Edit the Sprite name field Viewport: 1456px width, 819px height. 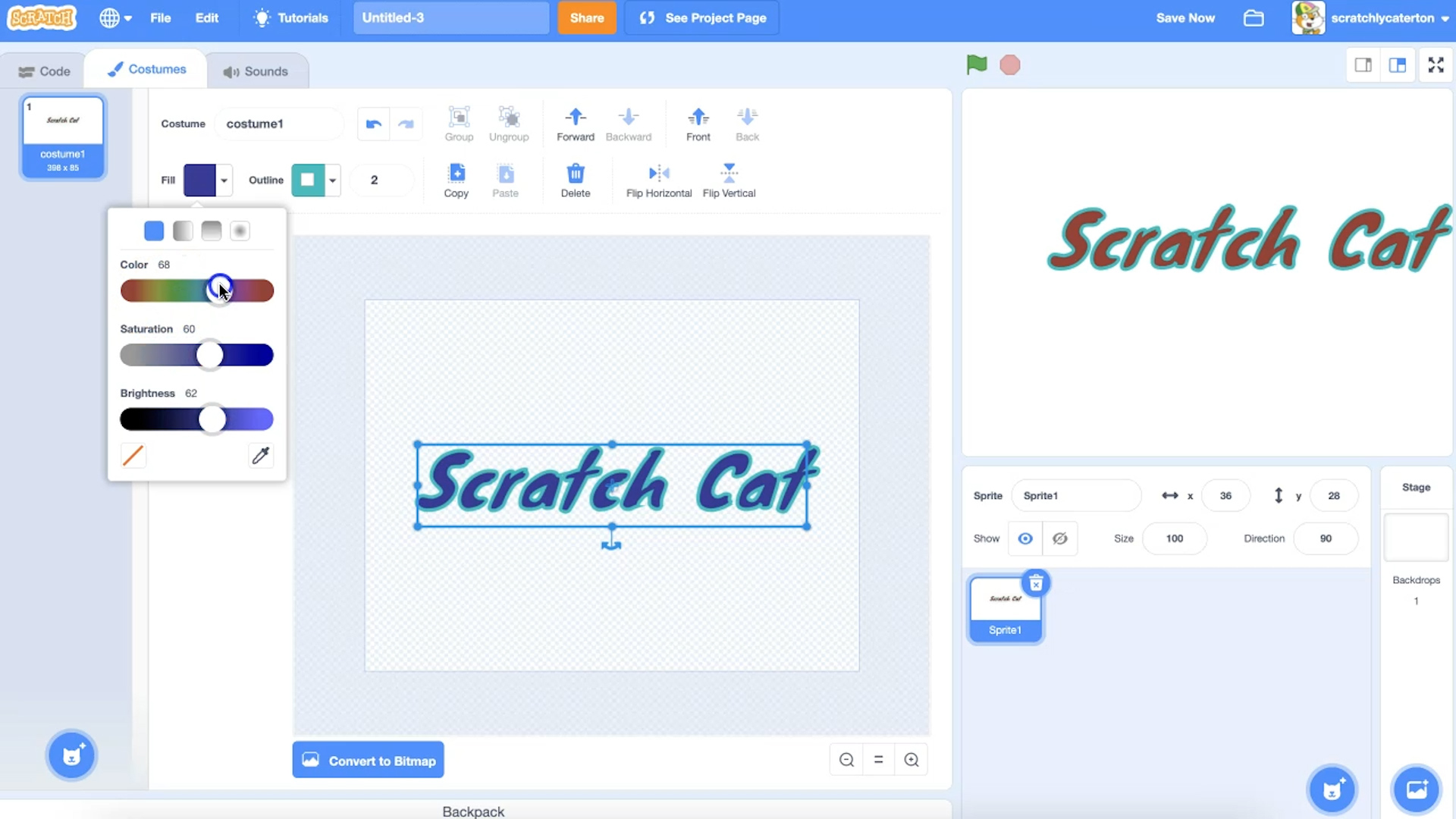(x=1076, y=495)
